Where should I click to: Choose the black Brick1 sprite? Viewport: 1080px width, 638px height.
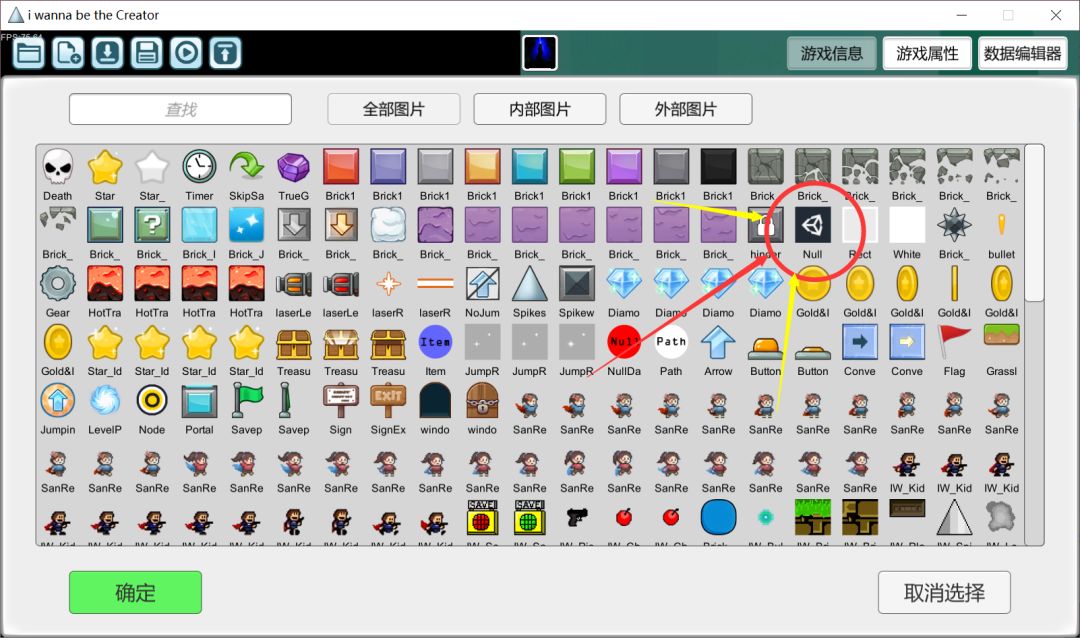click(718, 167)
